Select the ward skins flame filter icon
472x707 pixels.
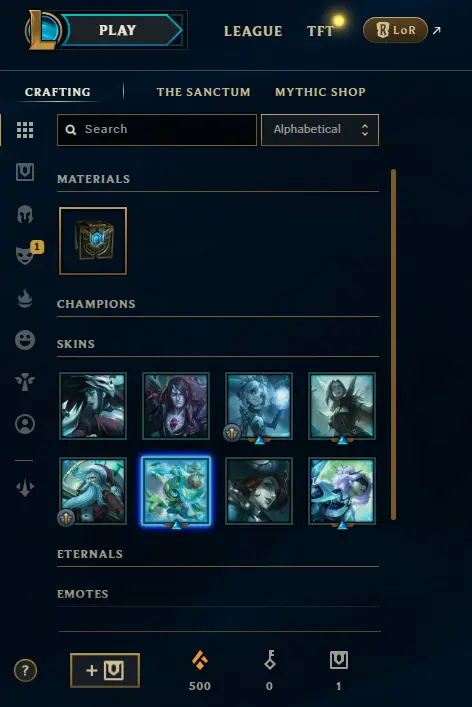[x=25, y=298]
